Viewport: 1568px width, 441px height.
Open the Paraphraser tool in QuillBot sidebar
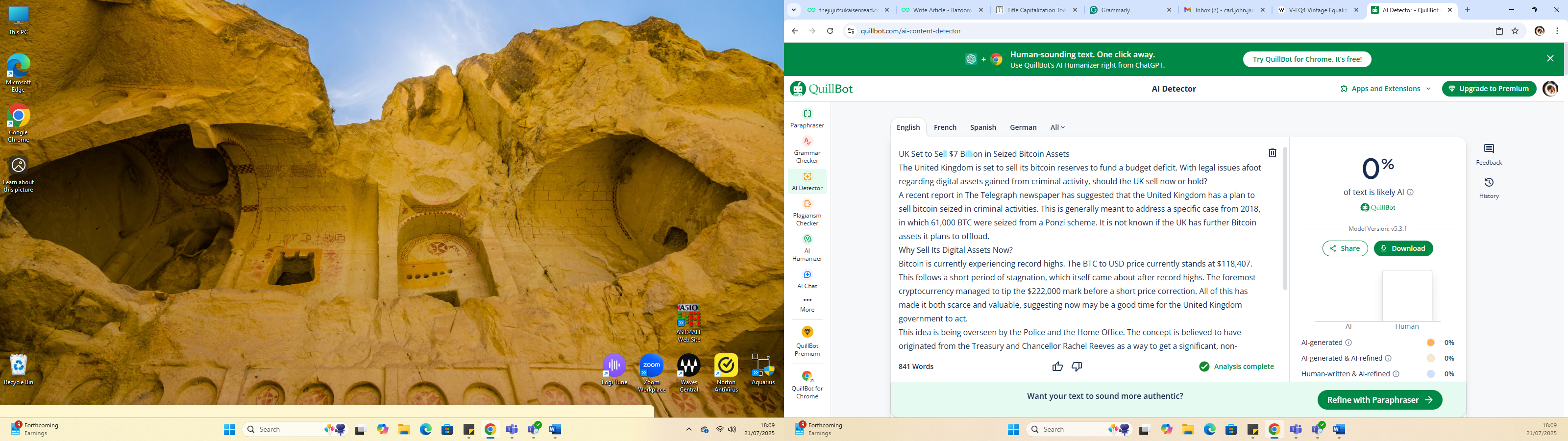[x=807, y=119]
